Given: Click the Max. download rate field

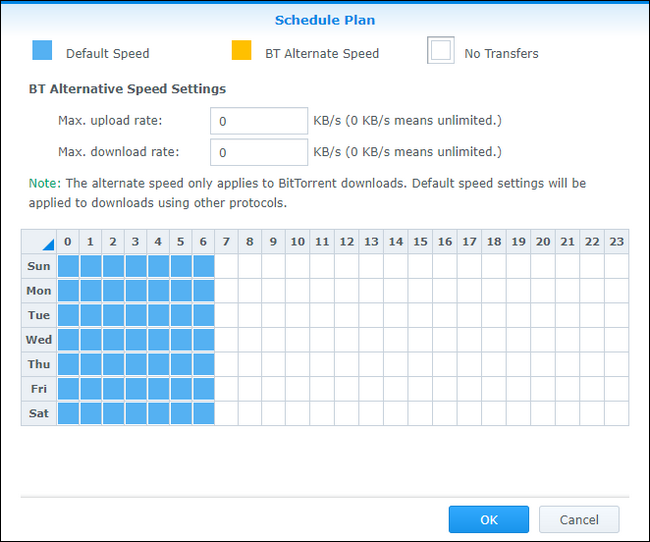Looking at the screenshot, I should click(259, 152).
